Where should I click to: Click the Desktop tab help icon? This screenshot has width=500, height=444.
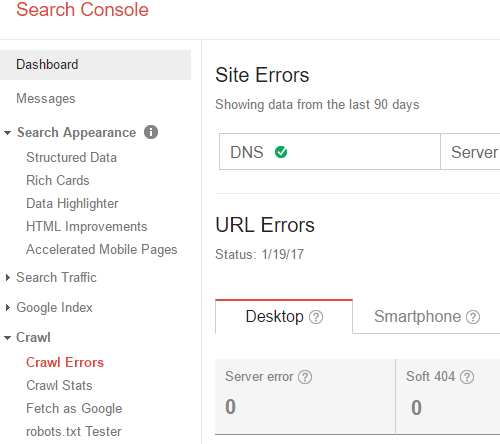coord(316,317)
